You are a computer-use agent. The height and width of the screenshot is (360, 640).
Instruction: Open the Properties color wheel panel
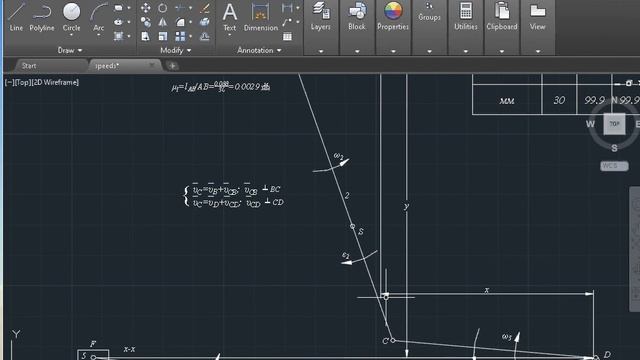[x=393, y=16]
